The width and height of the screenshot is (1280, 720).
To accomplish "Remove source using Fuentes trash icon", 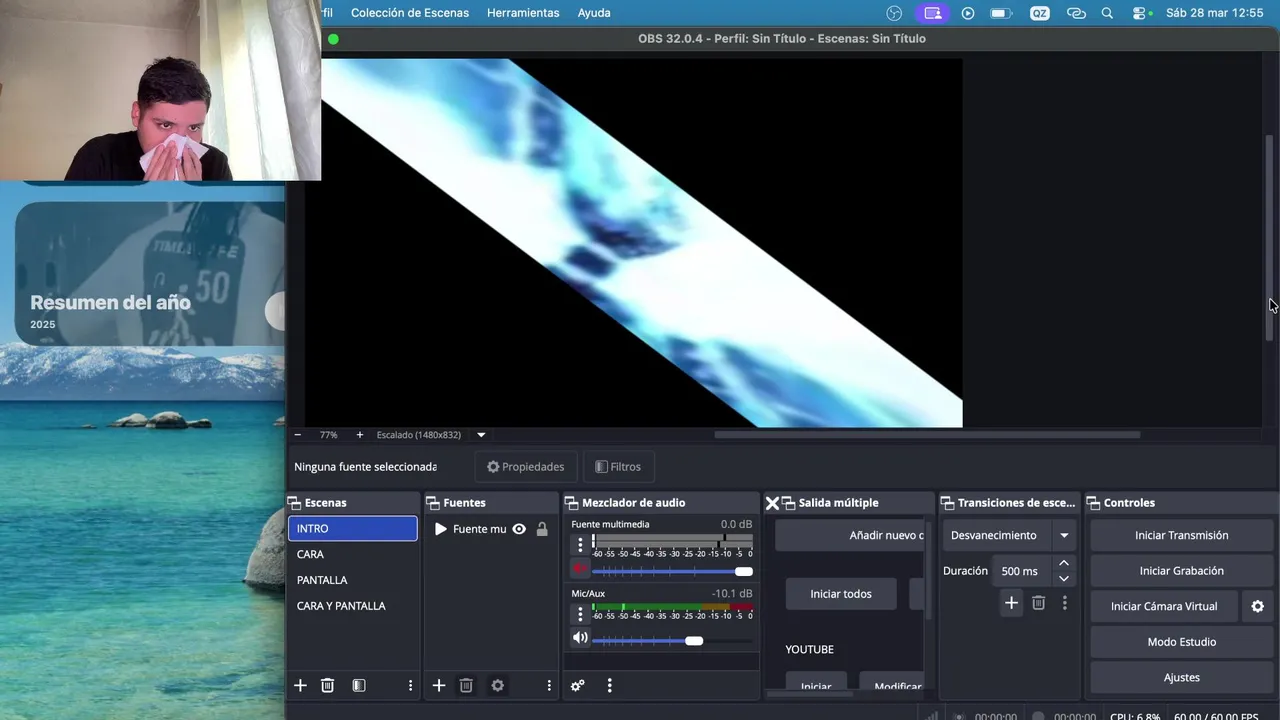I will pyautogui.click(x=466, y=685).
